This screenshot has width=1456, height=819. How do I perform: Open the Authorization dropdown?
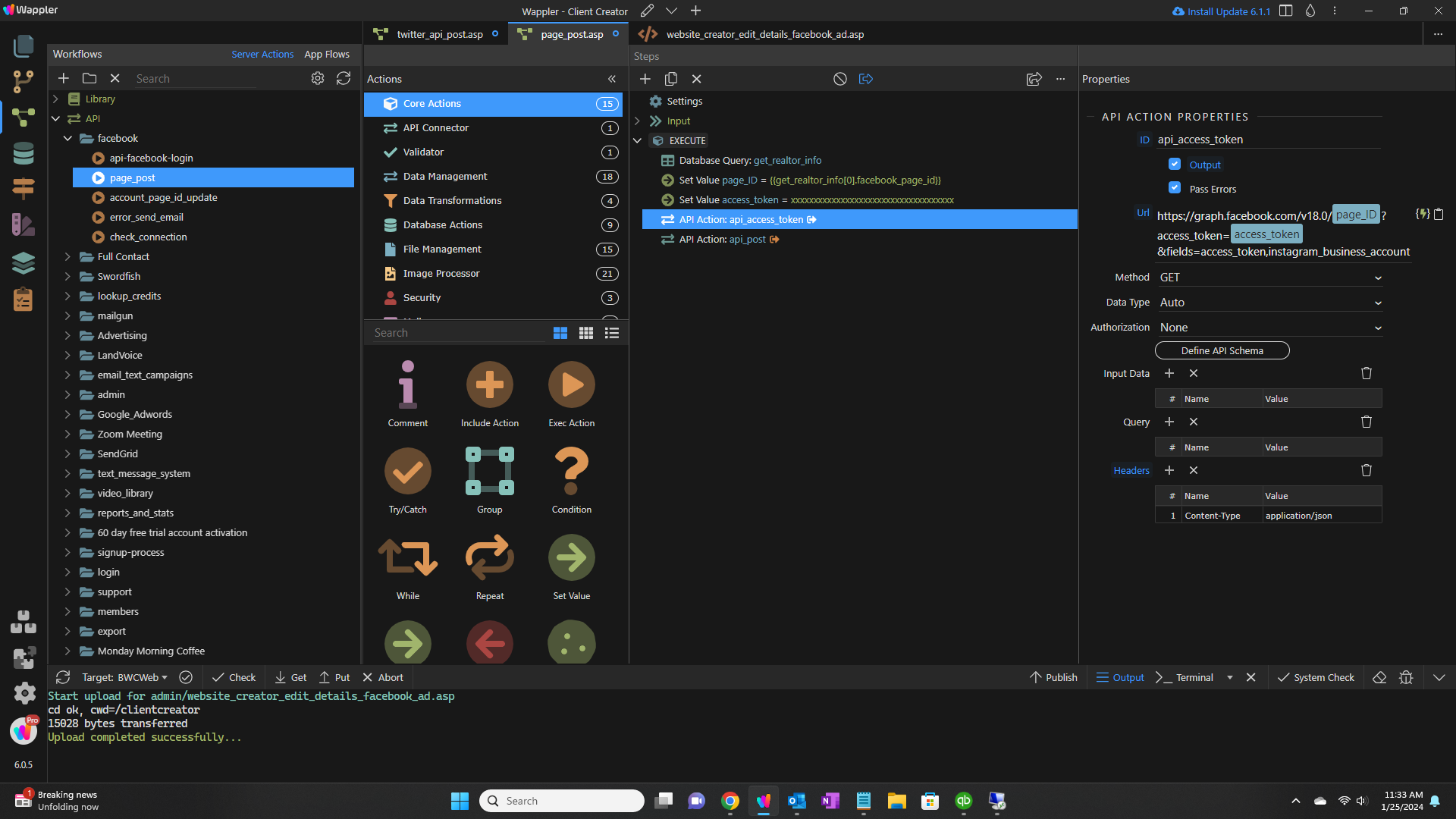(x=1270, y=328)
